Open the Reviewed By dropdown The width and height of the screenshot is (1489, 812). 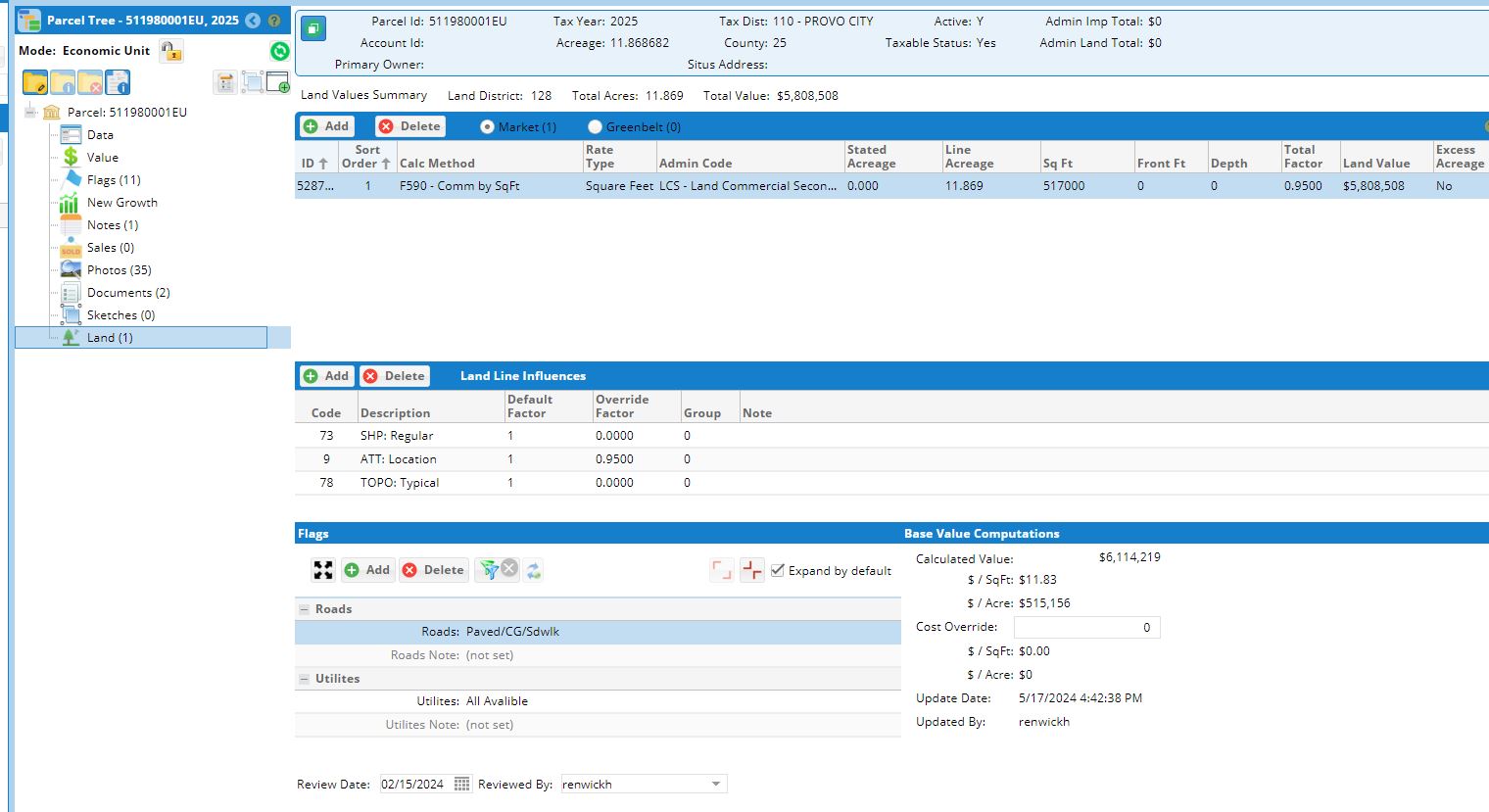coord(716,784)
